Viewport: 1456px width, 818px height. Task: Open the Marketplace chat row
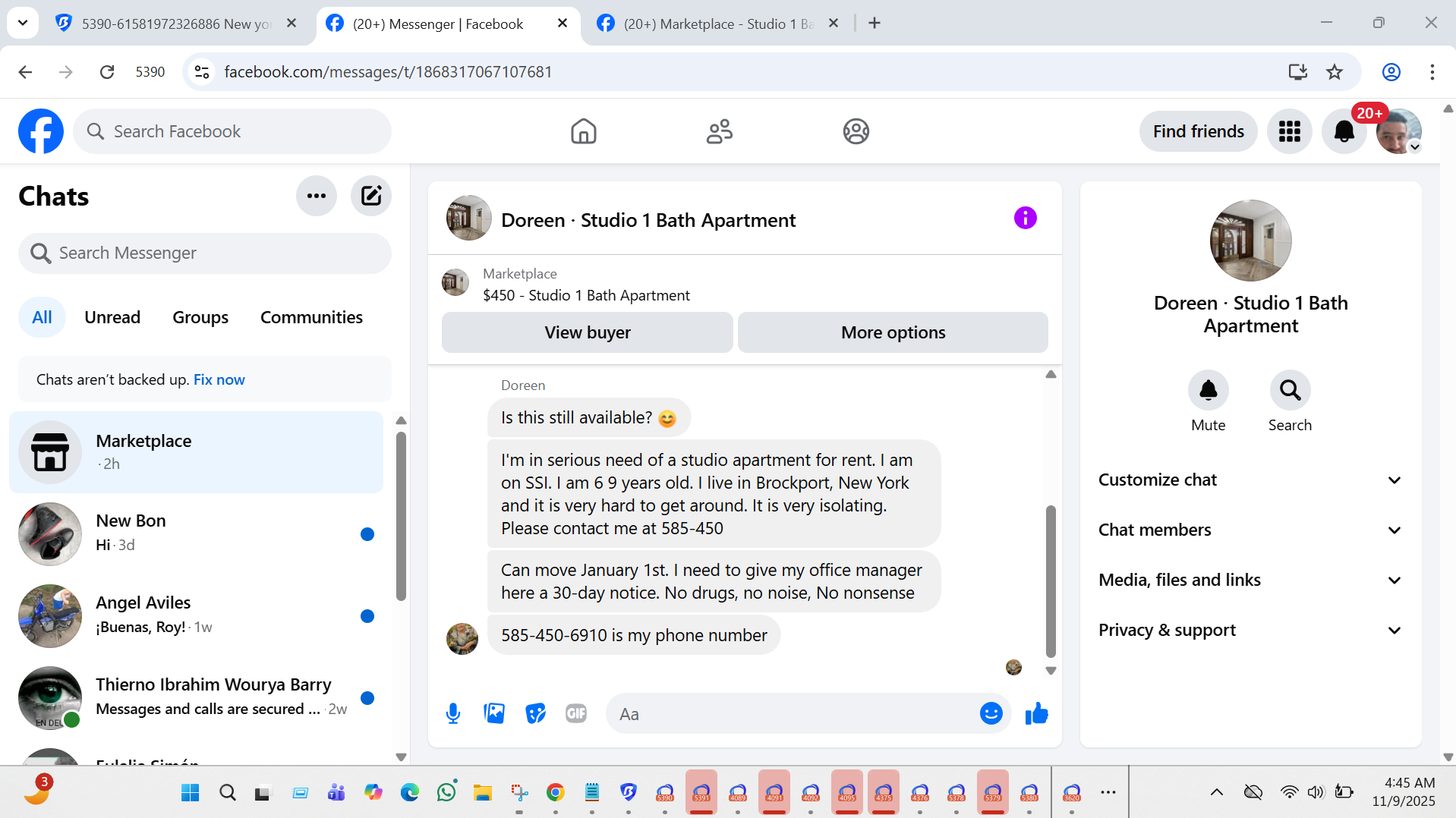click(x=197, y=452)
